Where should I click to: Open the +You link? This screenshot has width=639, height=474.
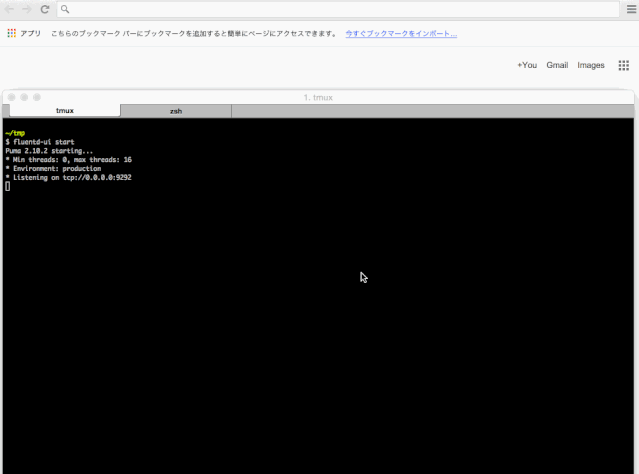click(x=526, y=65)
